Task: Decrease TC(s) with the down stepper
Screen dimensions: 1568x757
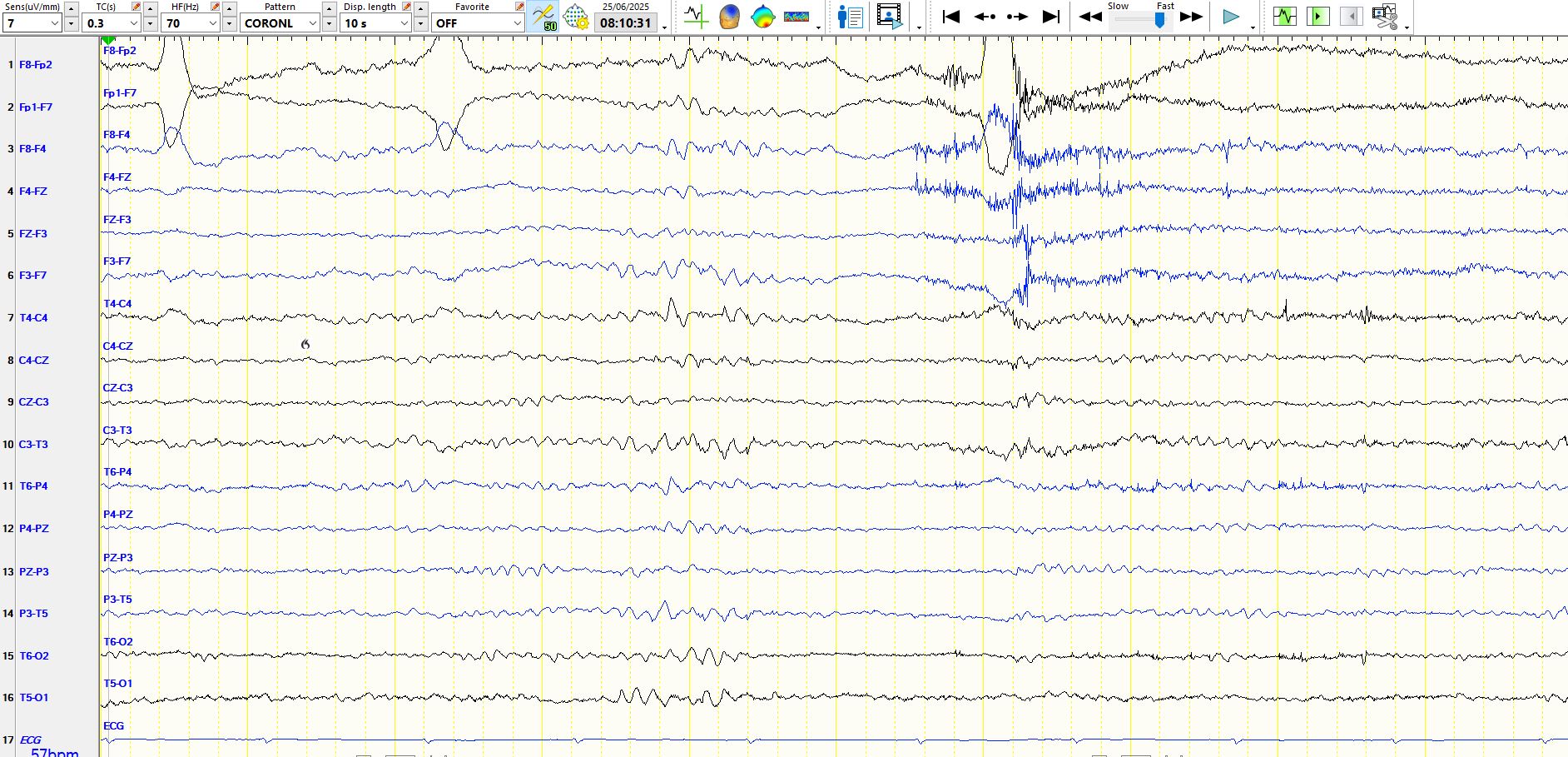Action: [151, 24]
